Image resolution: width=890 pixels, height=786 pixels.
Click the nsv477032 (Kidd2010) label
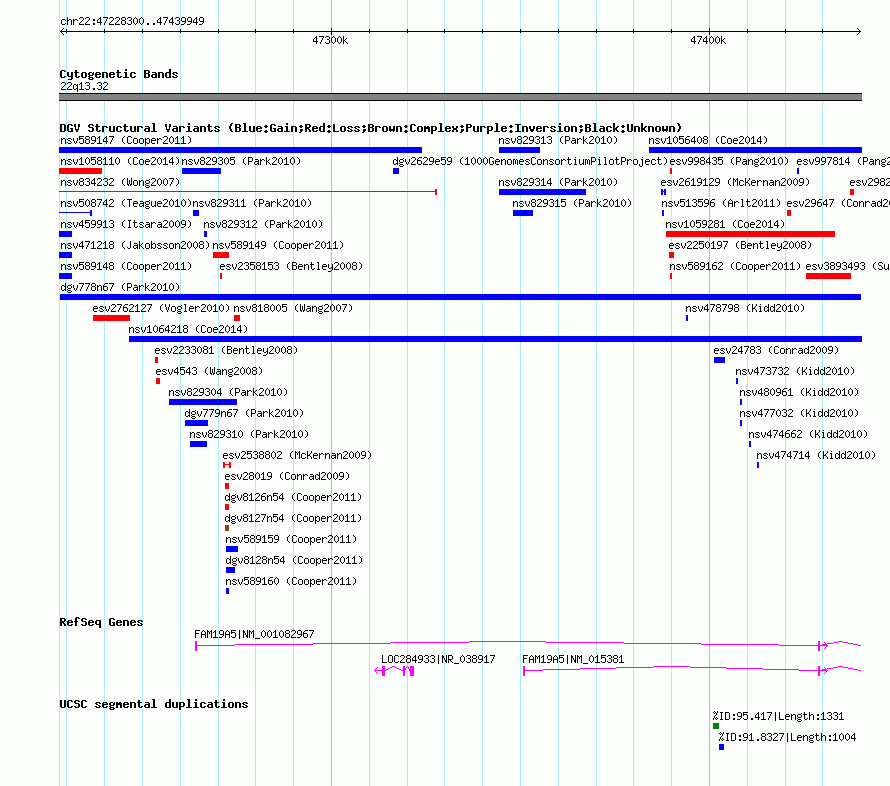point(799,413)
